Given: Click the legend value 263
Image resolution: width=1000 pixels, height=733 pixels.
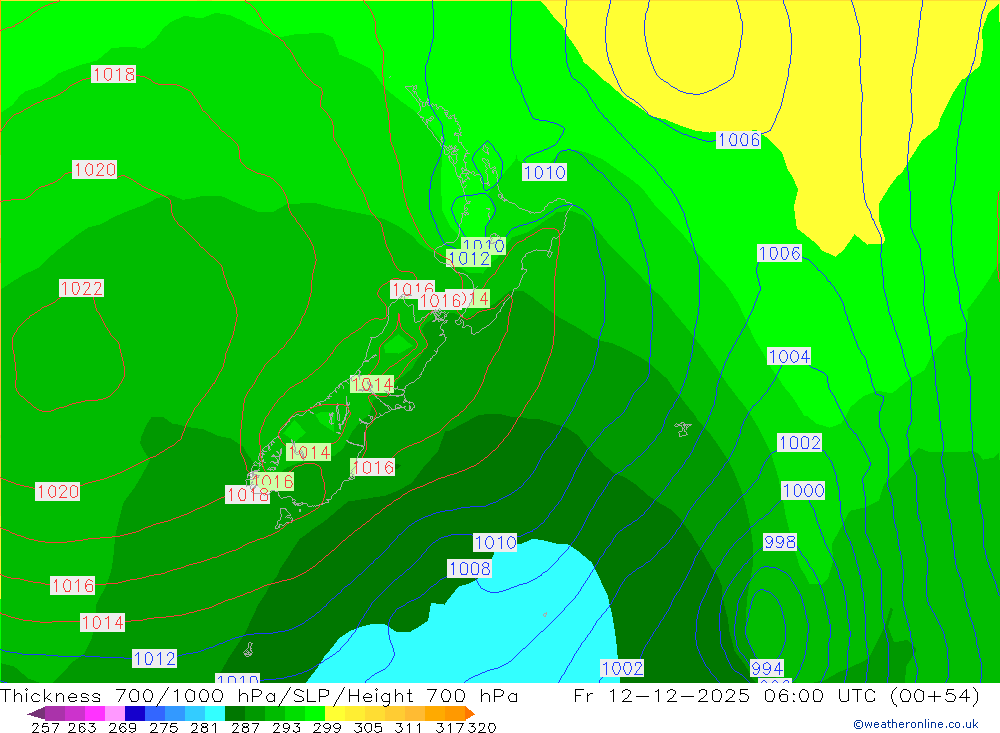Looking at the screenshot, I should [82, 727].
